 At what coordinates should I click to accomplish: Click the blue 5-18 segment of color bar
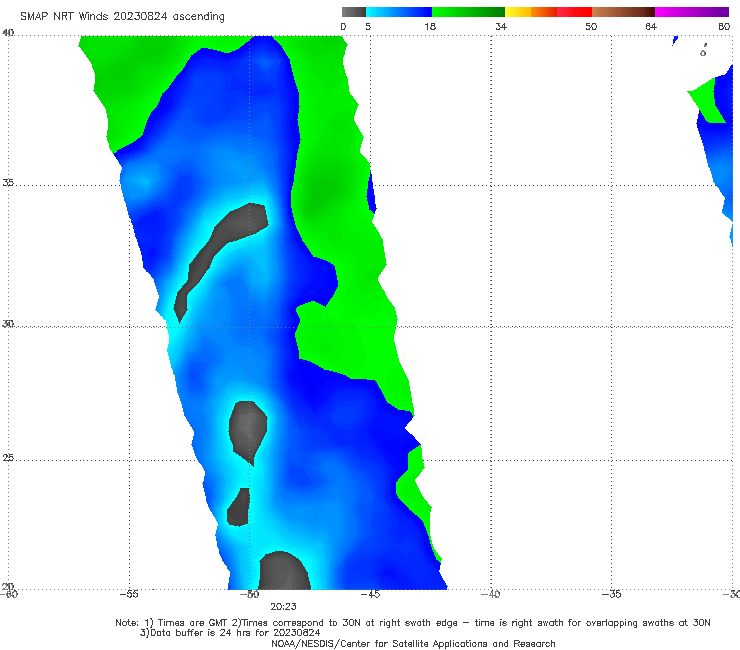pyautogui.click(x=399, y=12)
